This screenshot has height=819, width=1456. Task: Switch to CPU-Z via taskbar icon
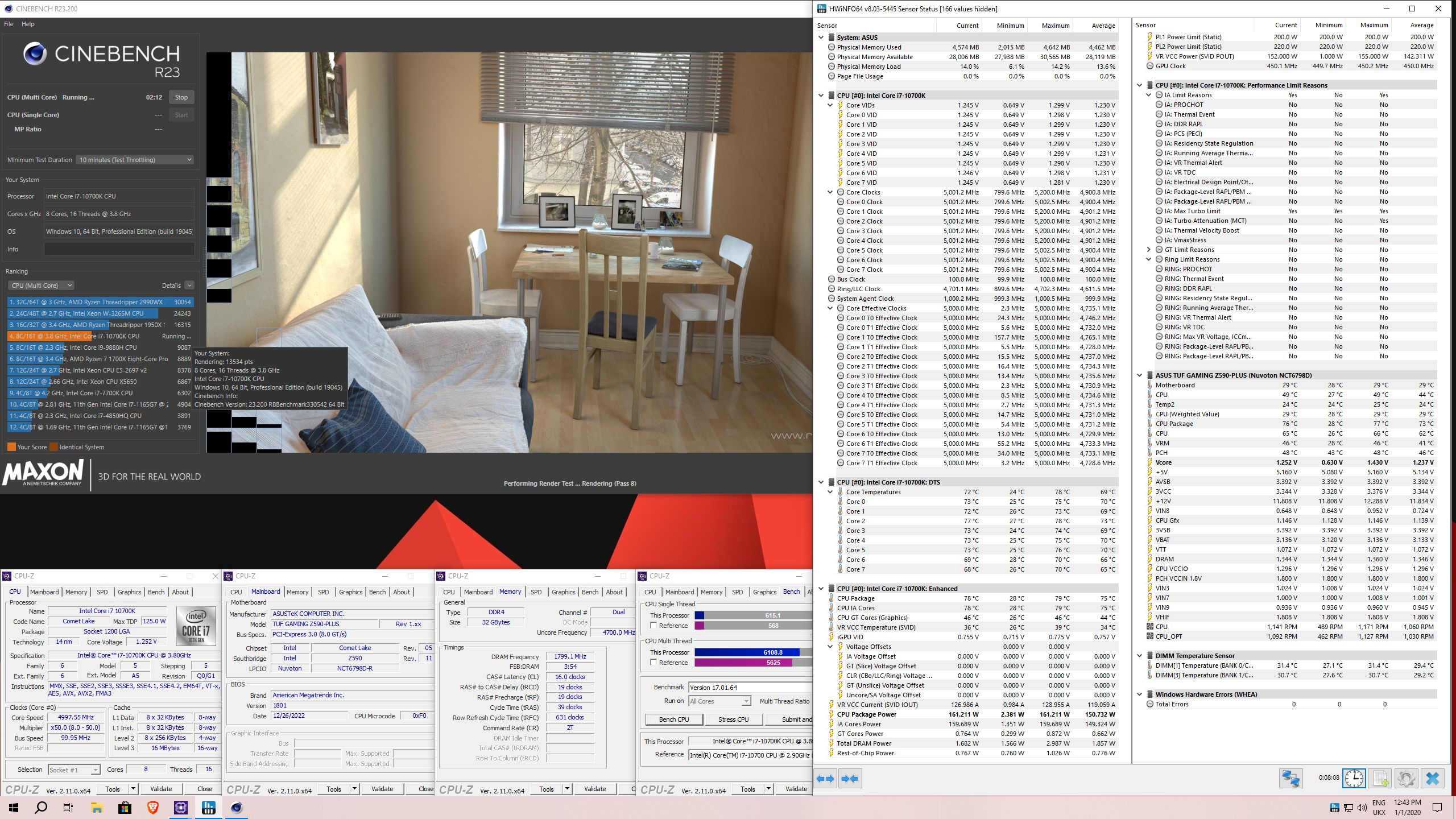click(x=181, y=808)
